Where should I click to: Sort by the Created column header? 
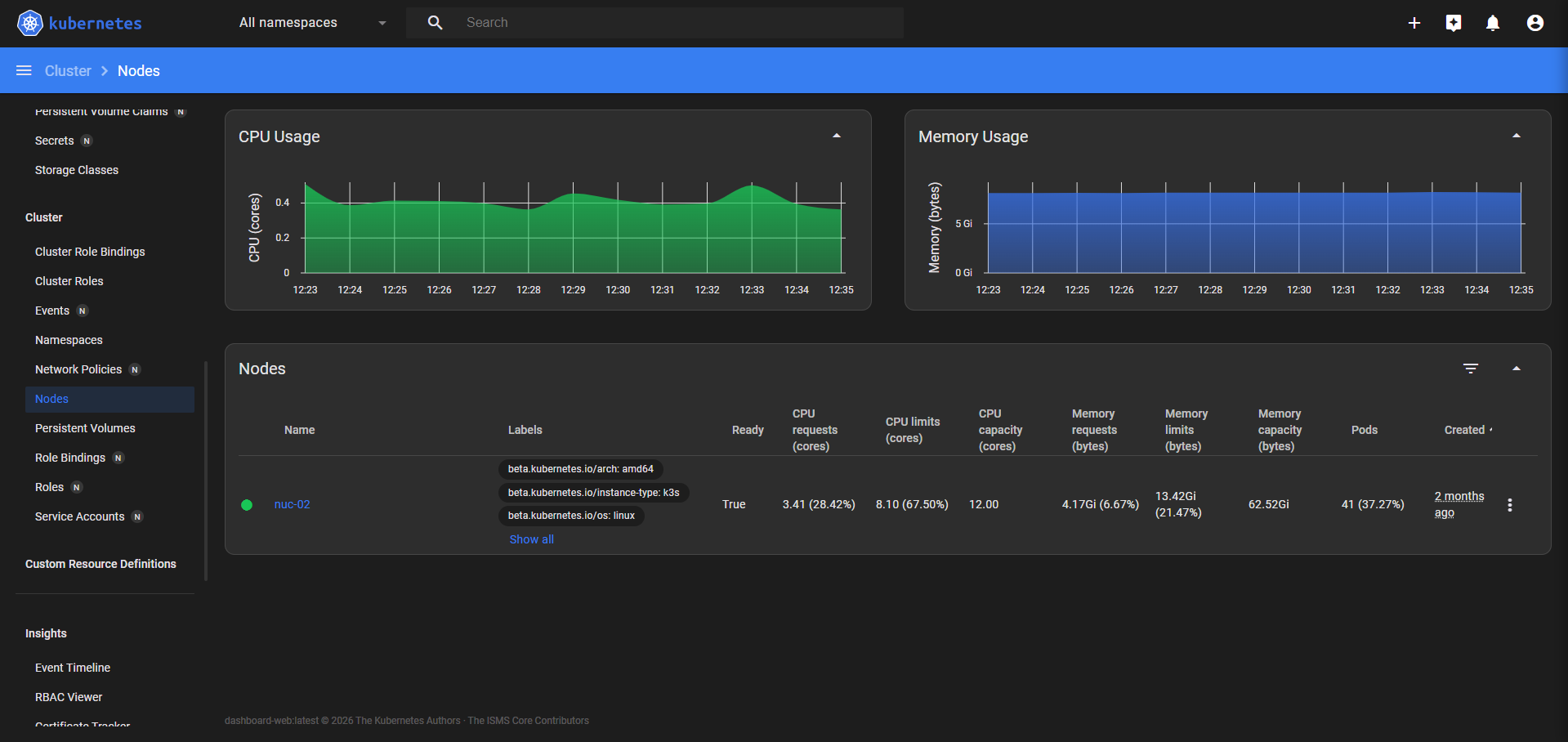point(1464,430)
